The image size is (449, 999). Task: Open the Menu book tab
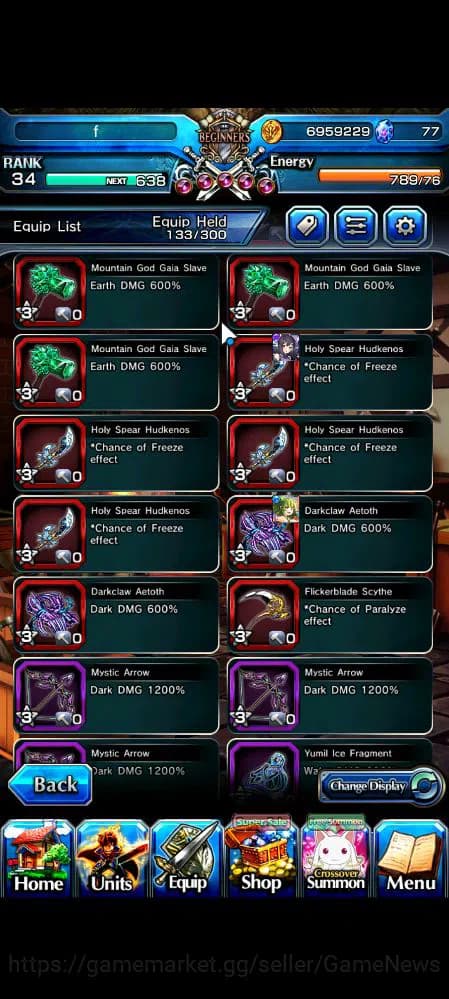click(411, 858)
